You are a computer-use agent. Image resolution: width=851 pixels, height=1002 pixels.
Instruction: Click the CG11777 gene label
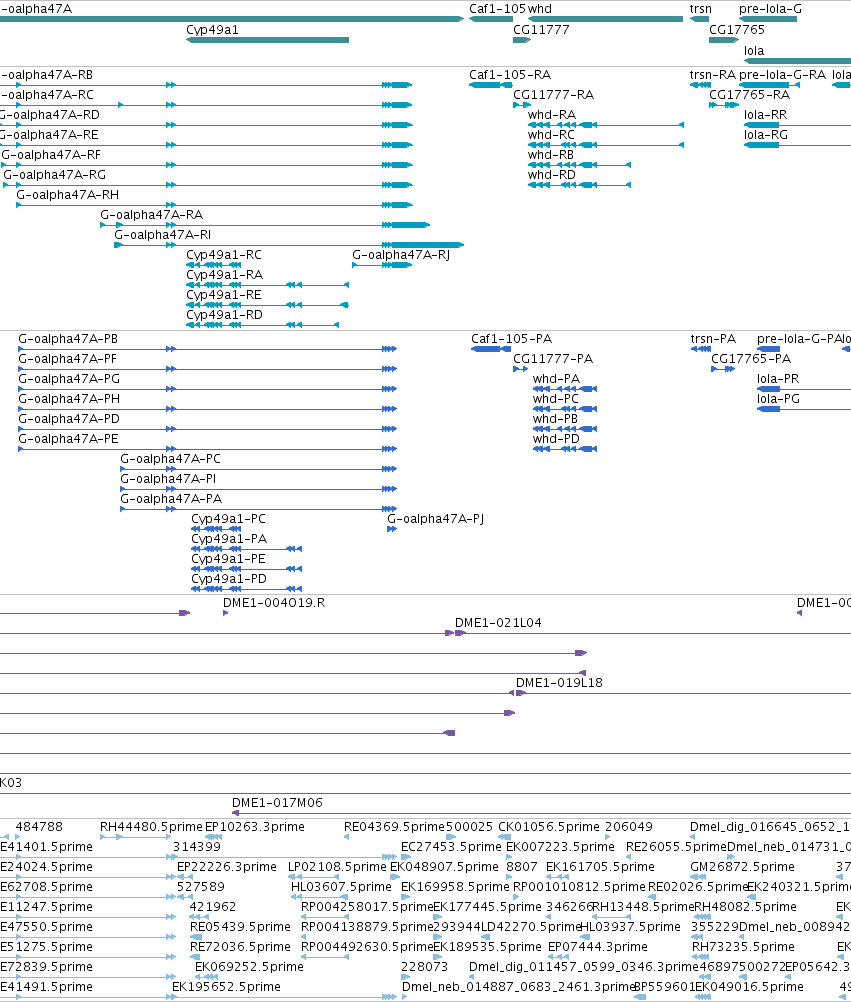tap(540, 29)
